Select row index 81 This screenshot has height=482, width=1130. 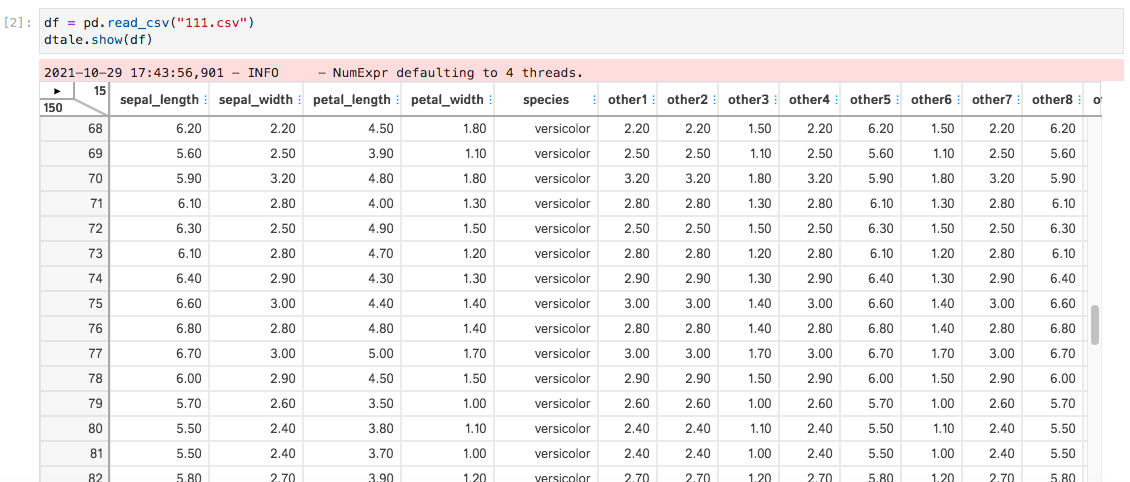coord(74,454)
